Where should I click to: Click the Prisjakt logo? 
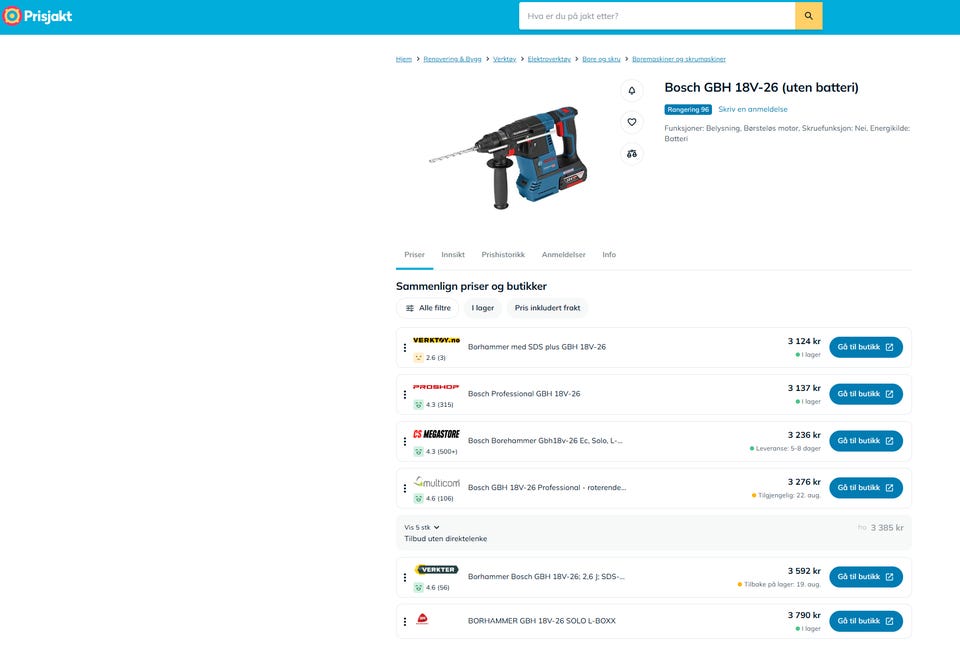37,16
